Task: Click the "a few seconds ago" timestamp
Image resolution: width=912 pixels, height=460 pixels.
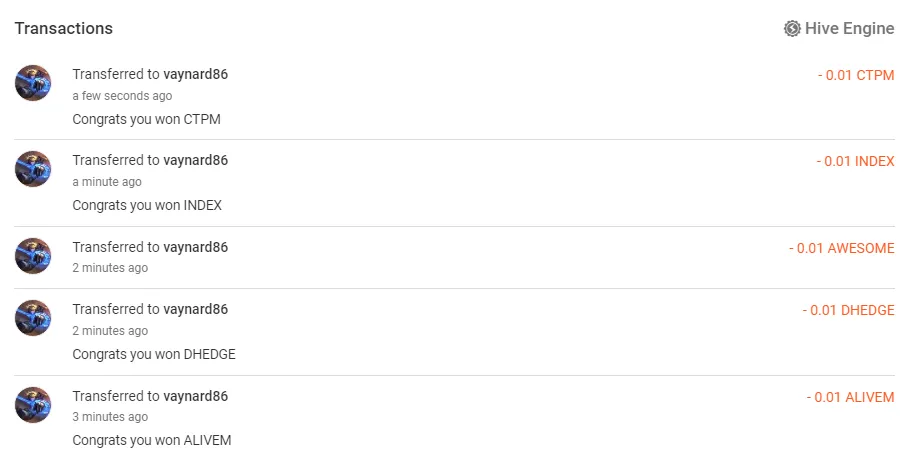Action: (122, 96)
